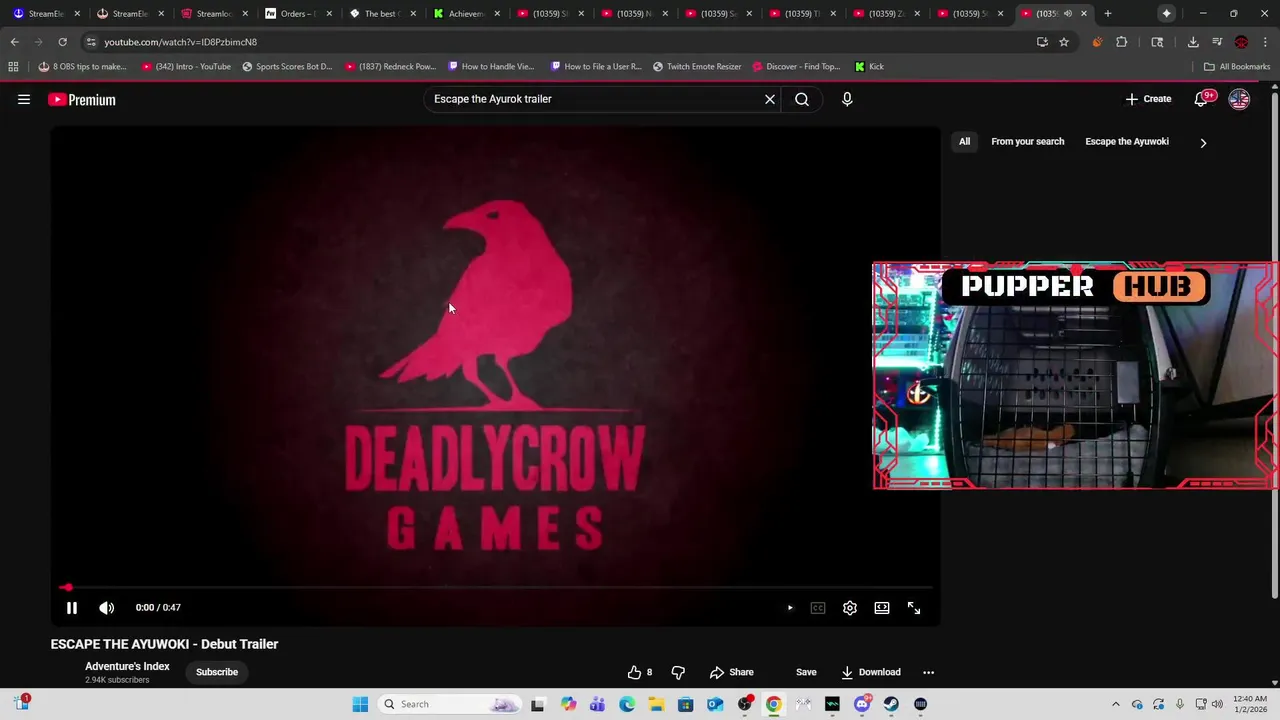Show more filter chips with right arrow
1280x720 pixels.
coord(1203,142)
